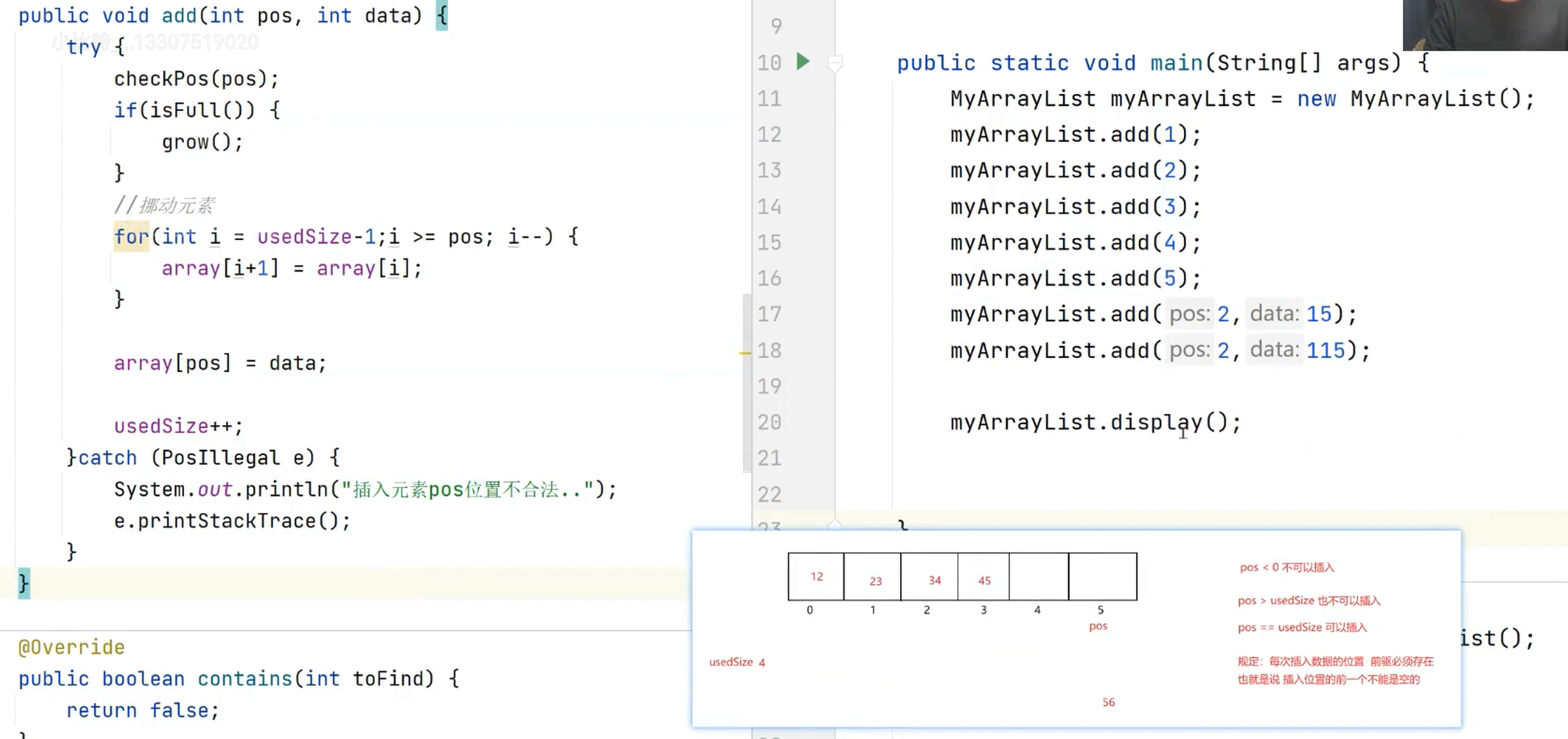Click the array cell containing 12 in diagram
This screenshot has width=1568, height=739.
(816, 576)
